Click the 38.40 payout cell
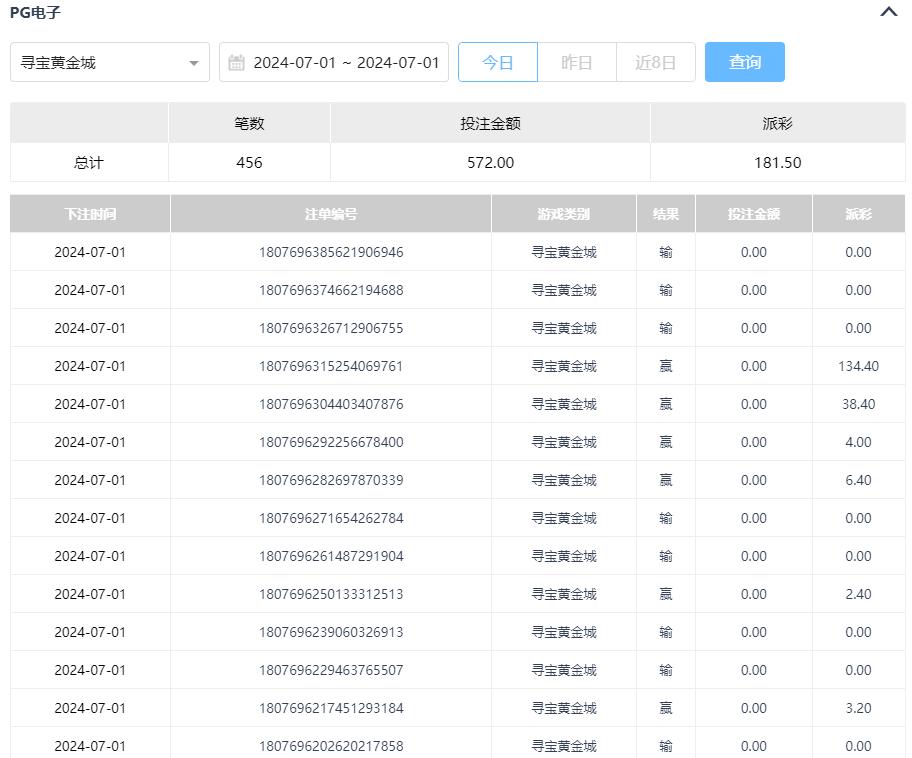912x758 pixels. 858,404
